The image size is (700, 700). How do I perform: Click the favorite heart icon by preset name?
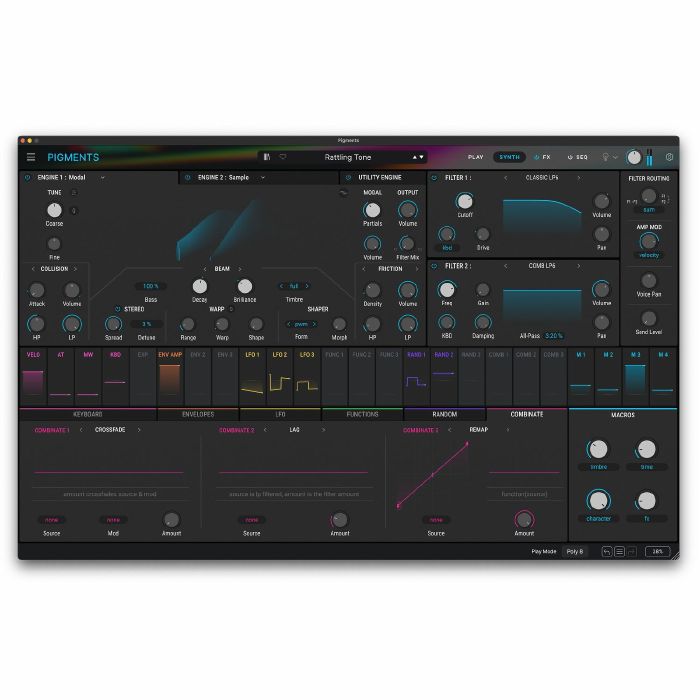tap(283, 157)
